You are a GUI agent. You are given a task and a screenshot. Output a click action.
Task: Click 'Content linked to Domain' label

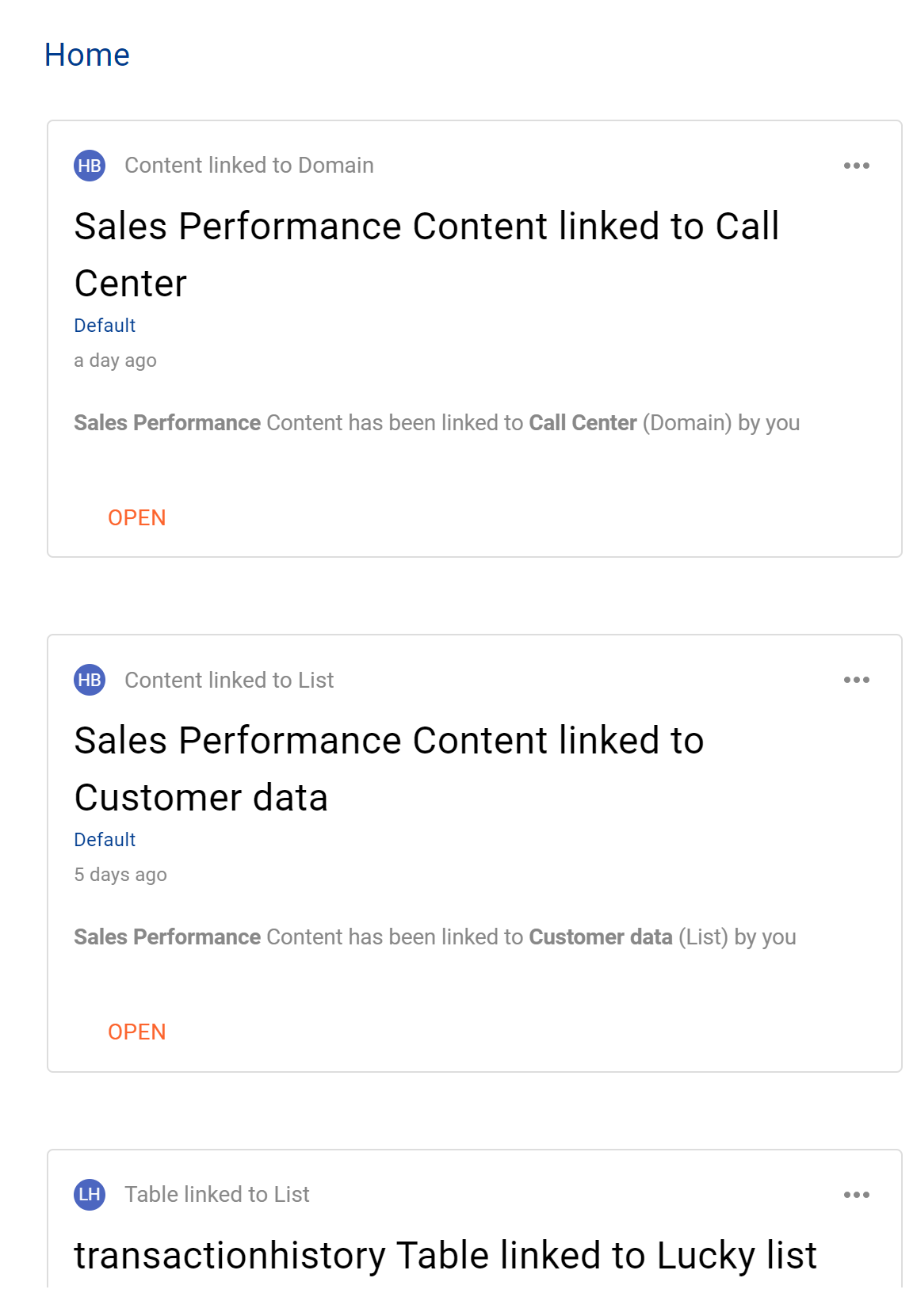tap(249, 166)
